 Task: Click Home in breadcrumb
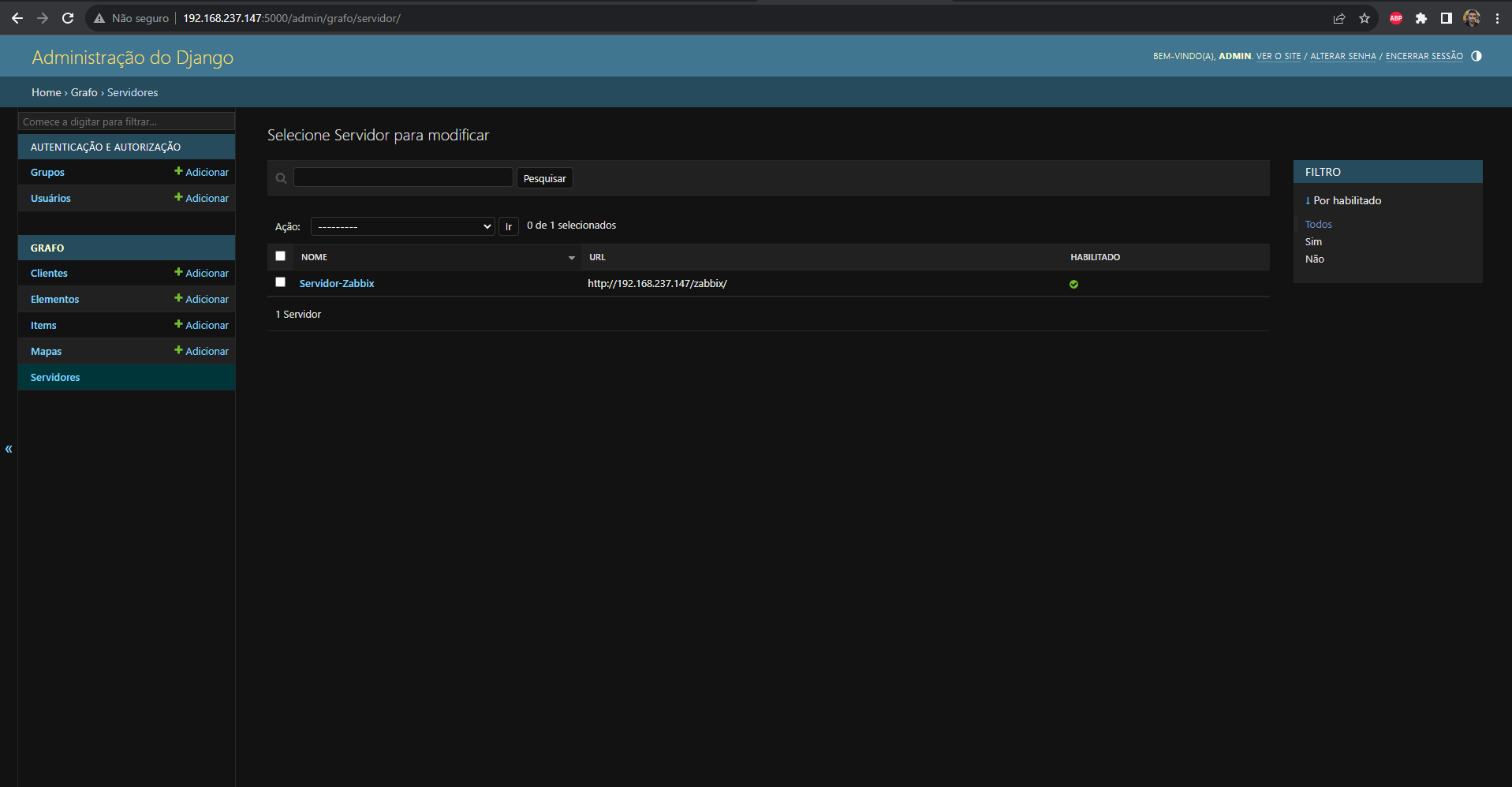point(47,92)
